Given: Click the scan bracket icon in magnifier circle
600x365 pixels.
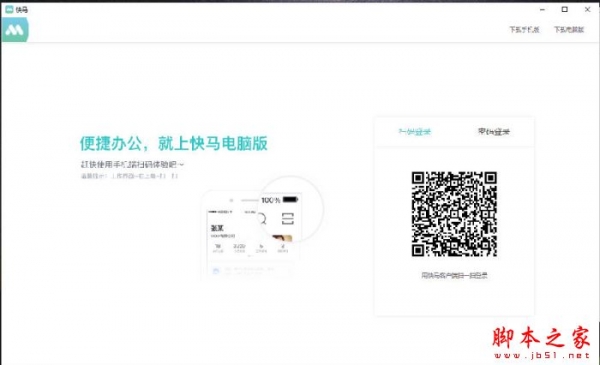Looking at the screenshot, I should tap(288, 219).
